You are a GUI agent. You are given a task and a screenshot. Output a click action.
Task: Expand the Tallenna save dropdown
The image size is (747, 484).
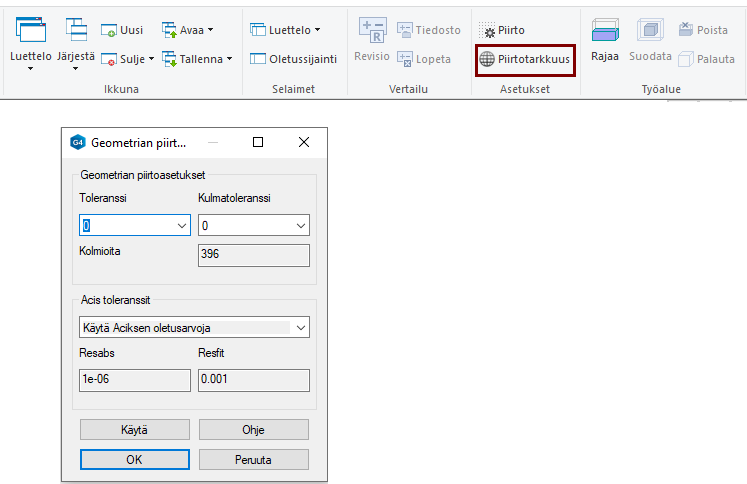[229, 59]
